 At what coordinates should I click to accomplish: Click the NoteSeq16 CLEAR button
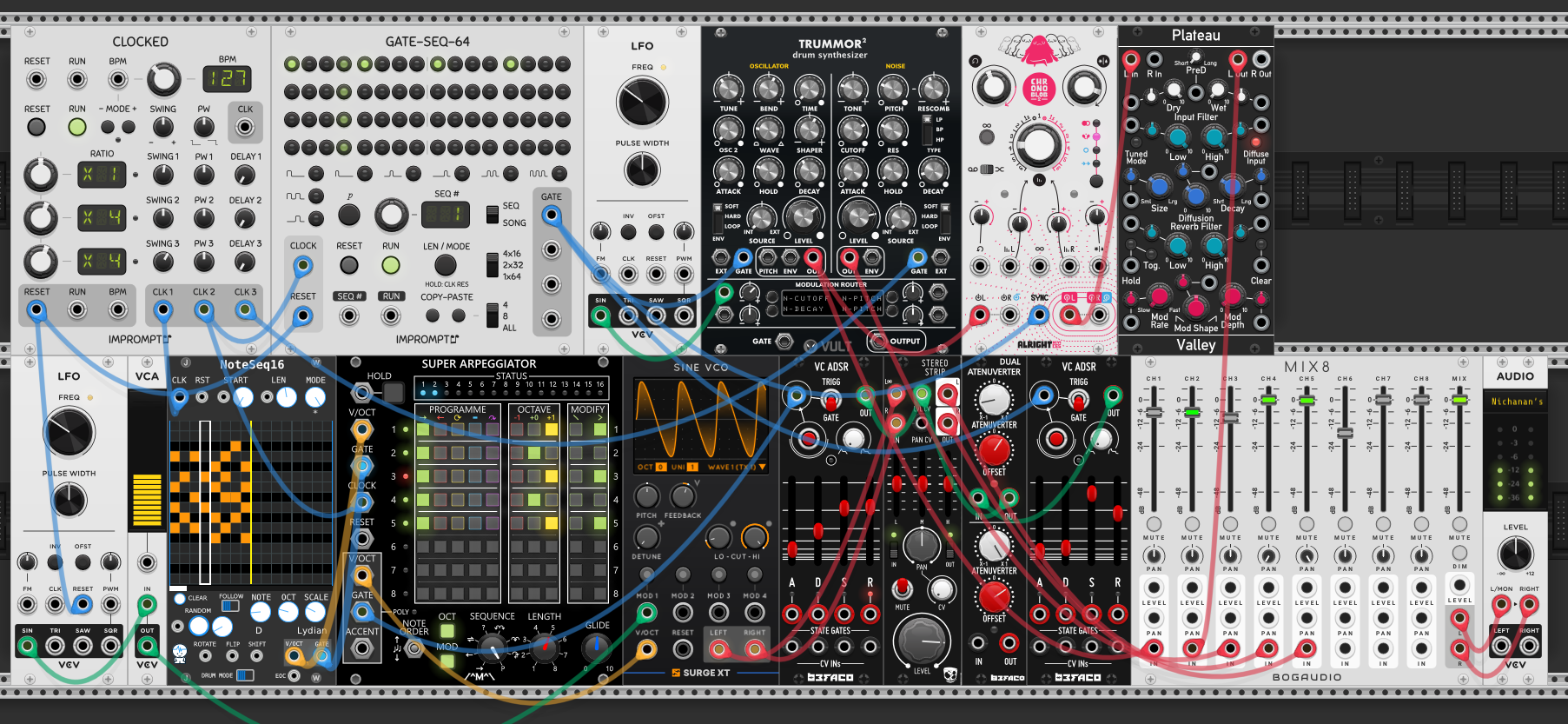click(180, 598)
